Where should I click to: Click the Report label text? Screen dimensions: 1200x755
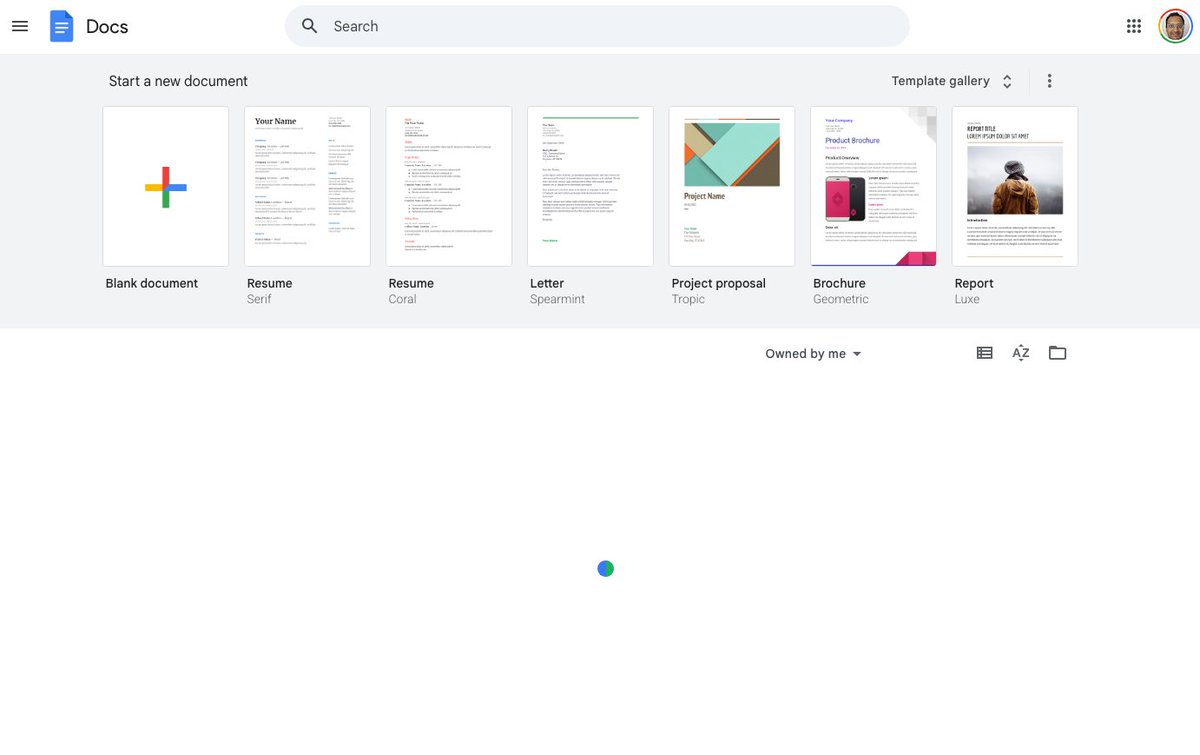(x=974, y=283)
